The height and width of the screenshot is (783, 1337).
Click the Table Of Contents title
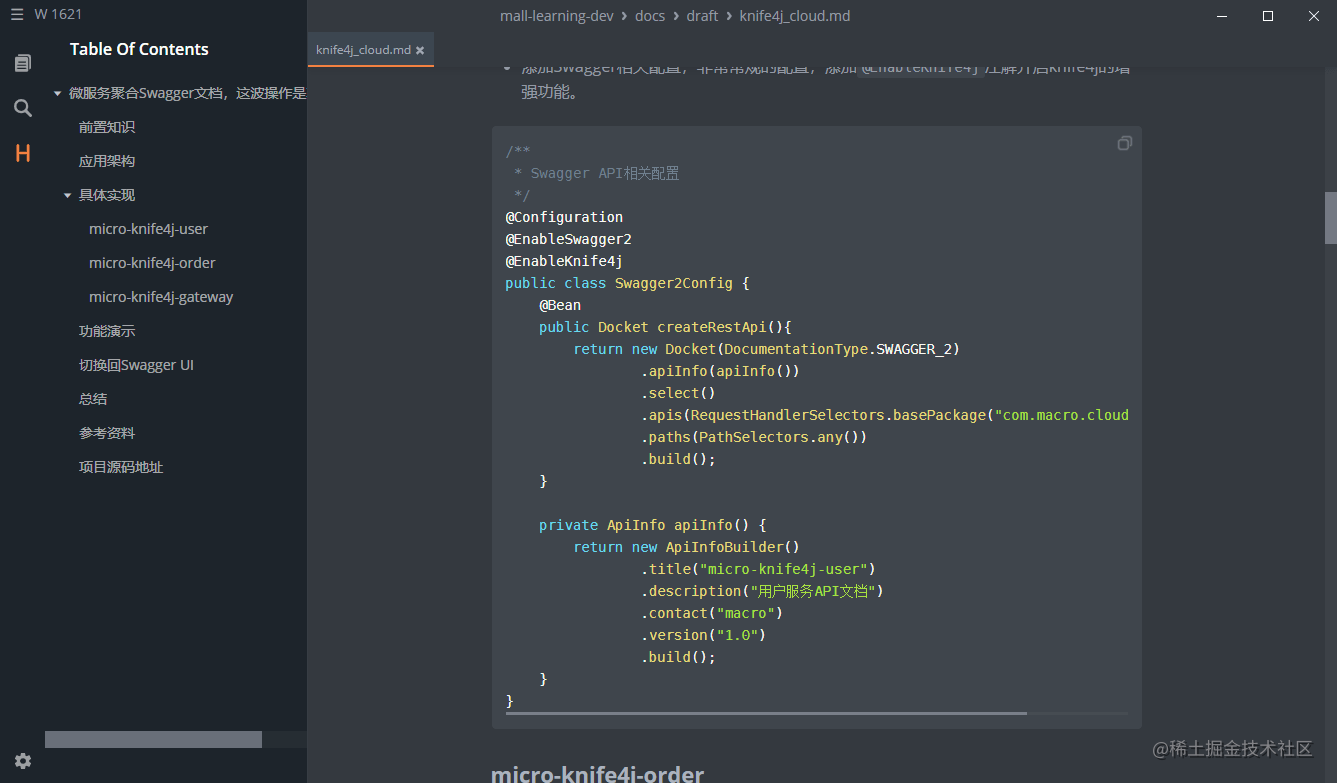(x=139, y=49)
